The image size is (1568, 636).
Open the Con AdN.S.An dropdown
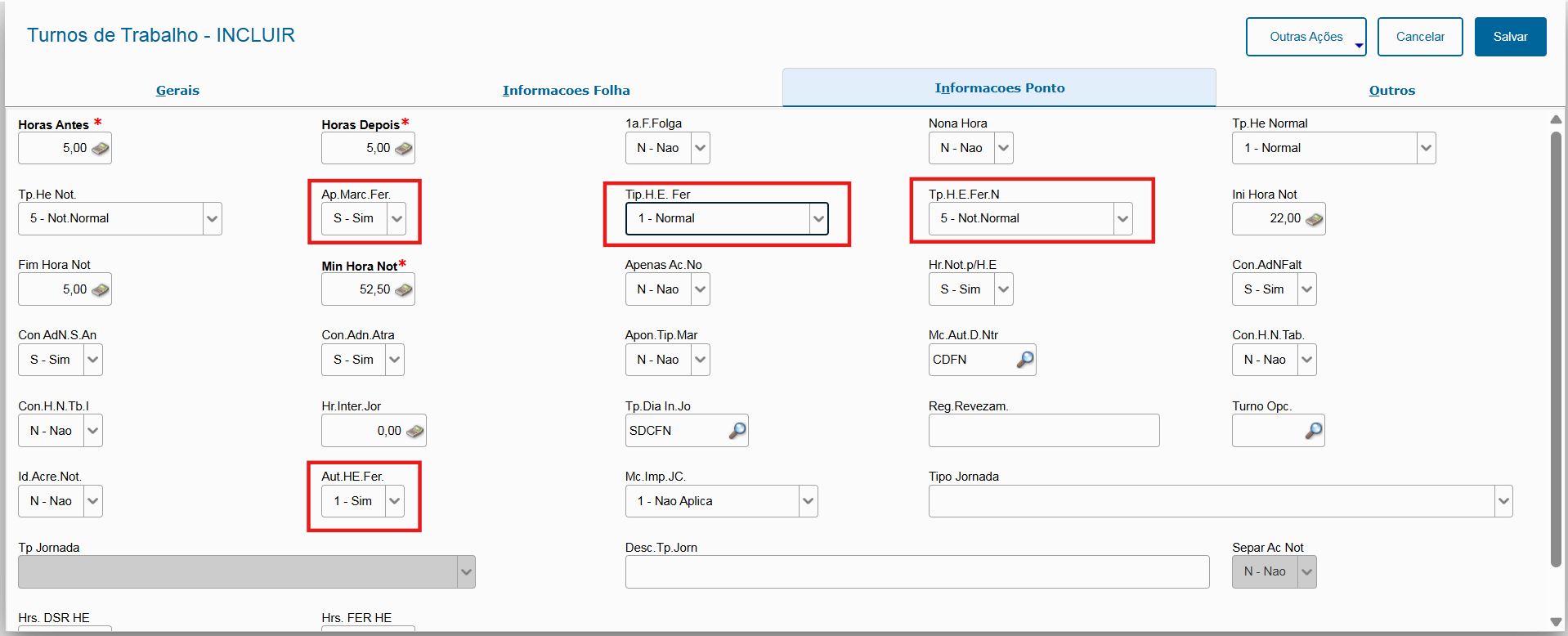tap(92, 360)
